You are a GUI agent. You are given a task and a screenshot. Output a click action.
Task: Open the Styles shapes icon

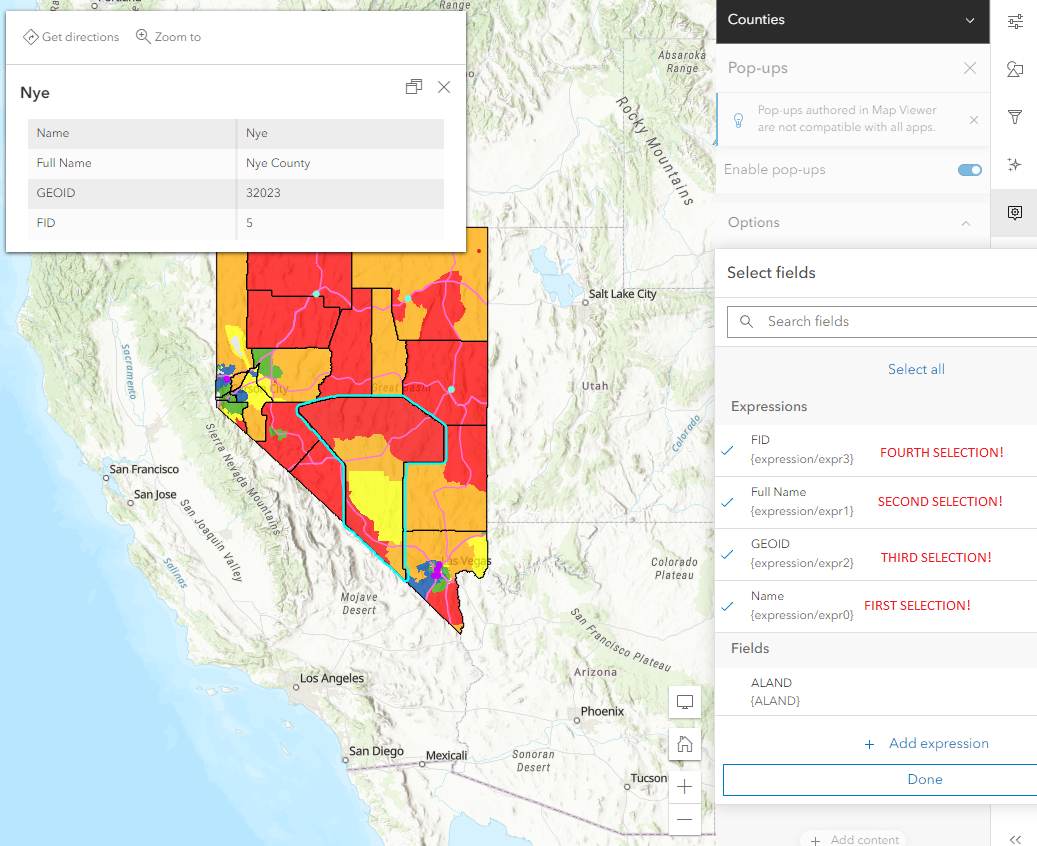click(x=1015, y=69)
